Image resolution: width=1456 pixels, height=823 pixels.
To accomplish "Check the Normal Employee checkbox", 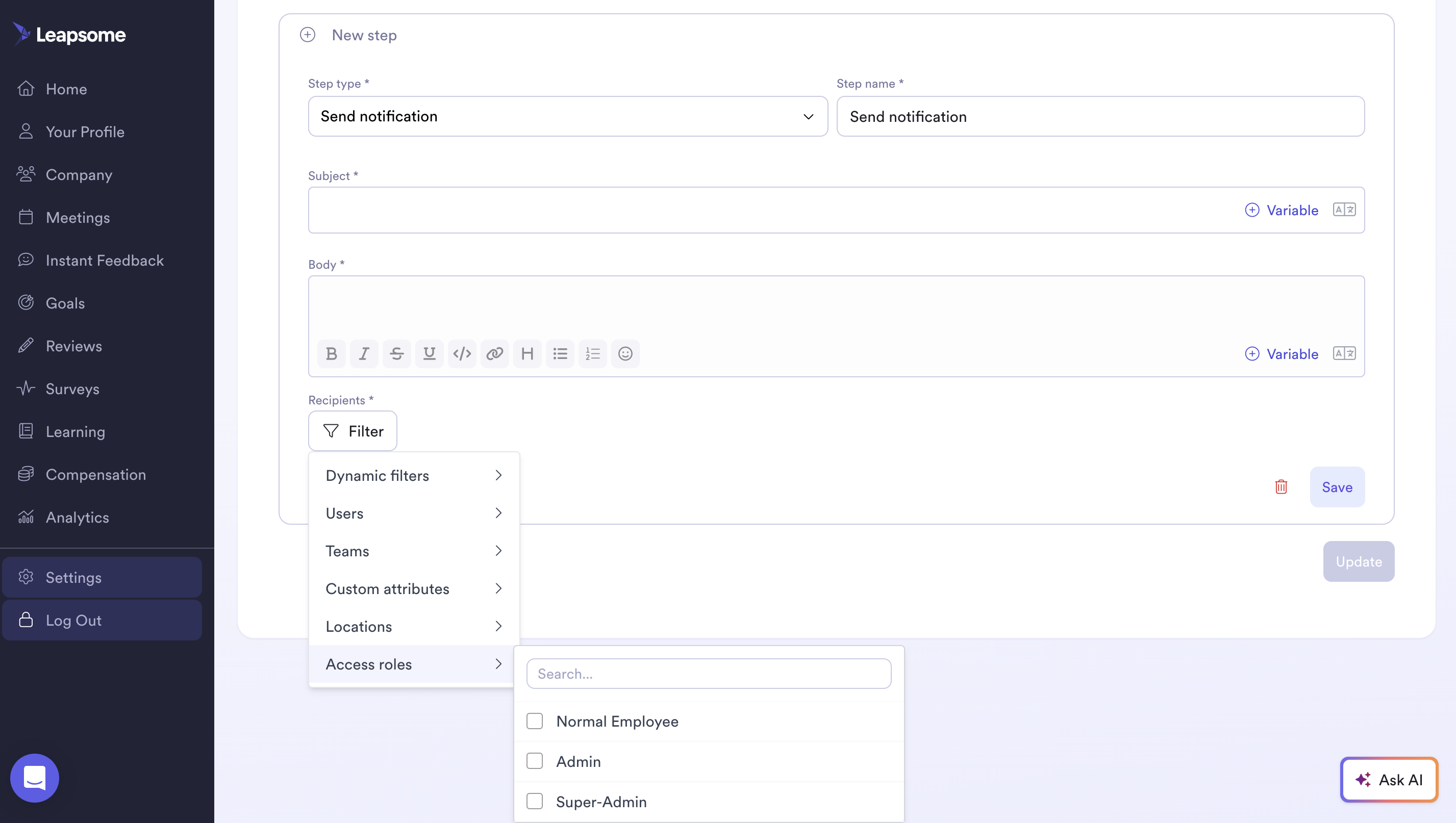I will pos(534,721).
